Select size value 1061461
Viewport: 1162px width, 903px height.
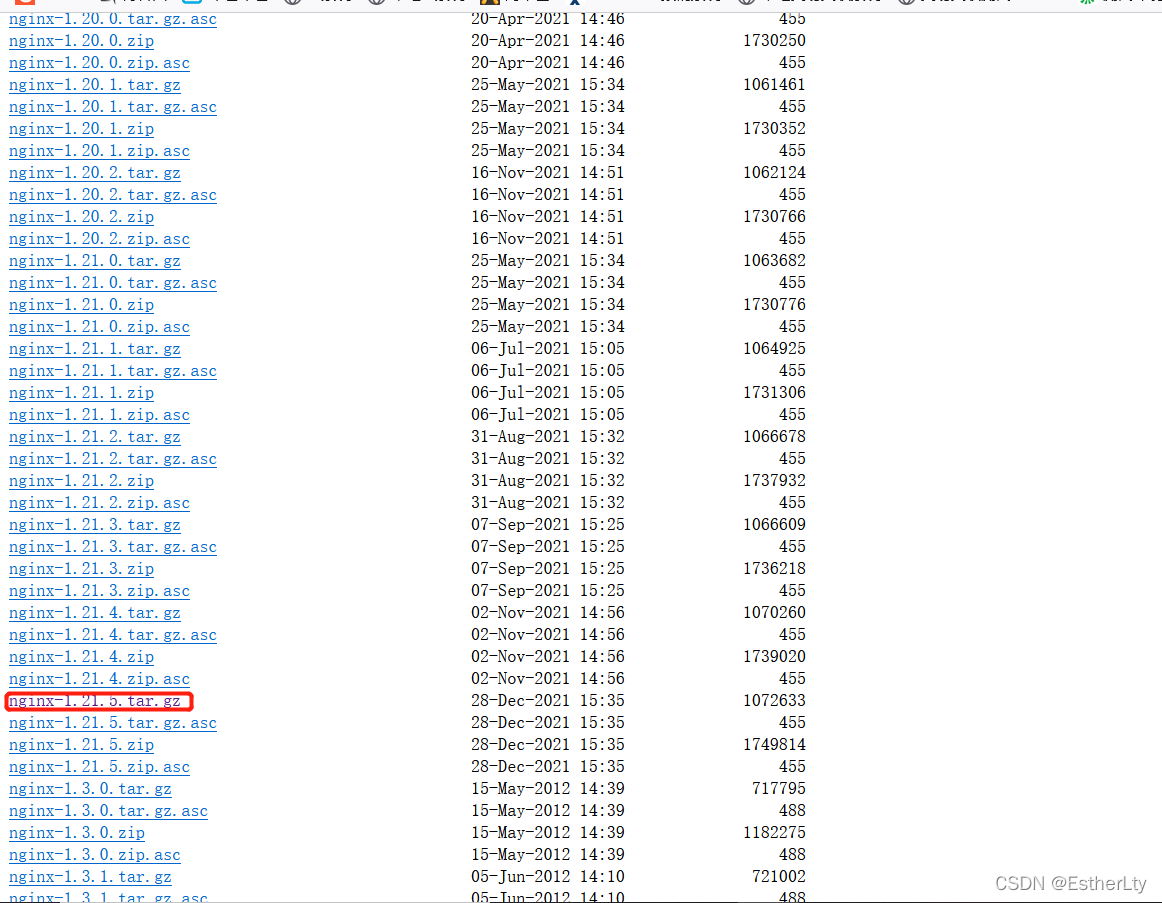[x=774, y=84]
